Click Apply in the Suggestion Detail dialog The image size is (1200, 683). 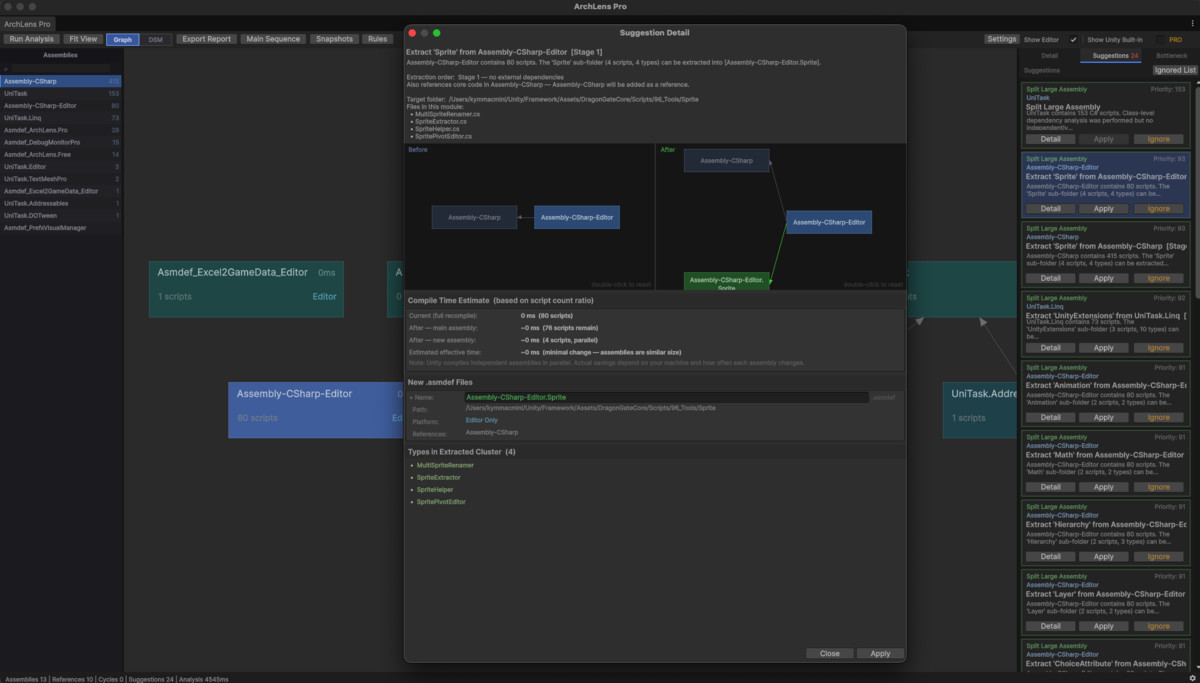click(880, 653)
